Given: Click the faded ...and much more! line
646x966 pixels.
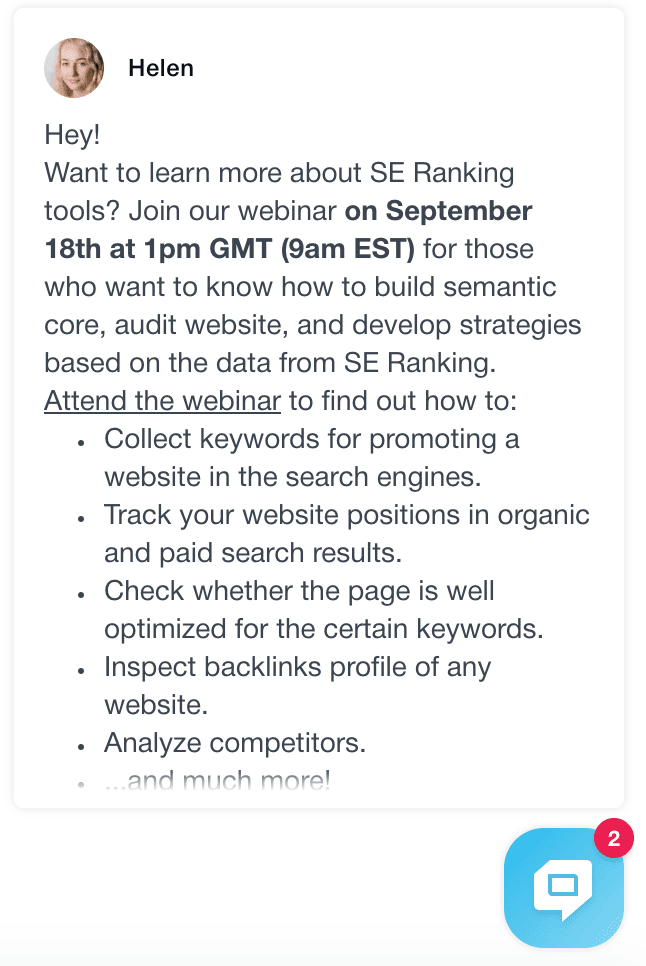Looking at the screenshot, I should 217,781.
